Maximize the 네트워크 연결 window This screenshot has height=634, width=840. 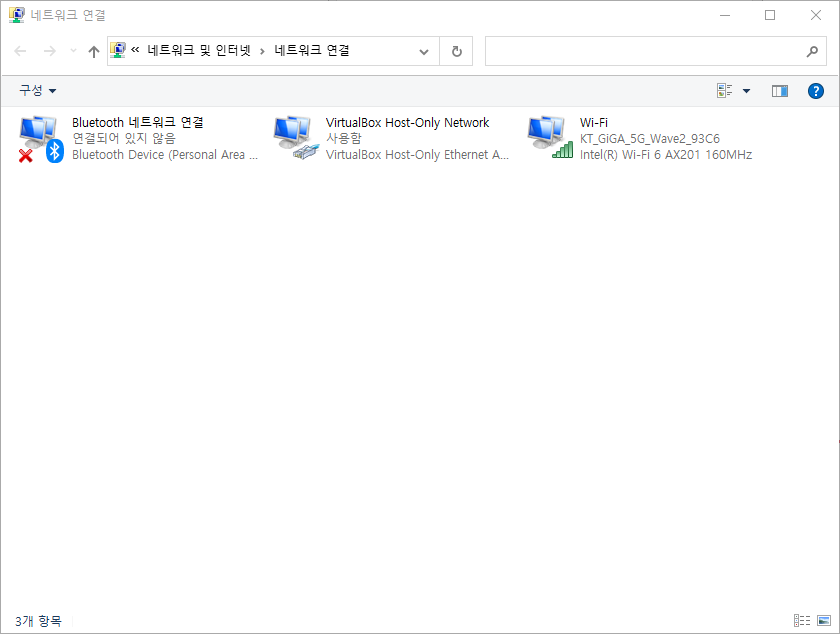770,15
